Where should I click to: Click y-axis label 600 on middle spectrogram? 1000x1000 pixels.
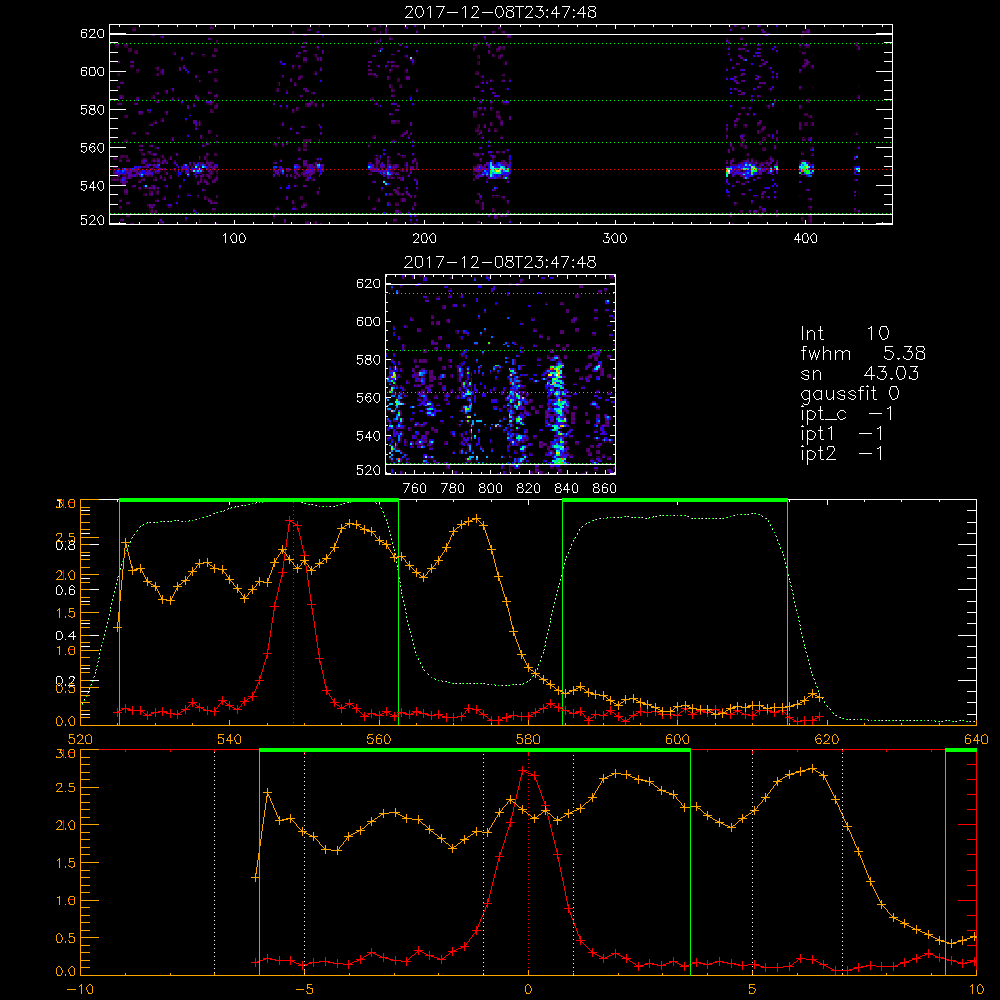(x=368, y=321)
